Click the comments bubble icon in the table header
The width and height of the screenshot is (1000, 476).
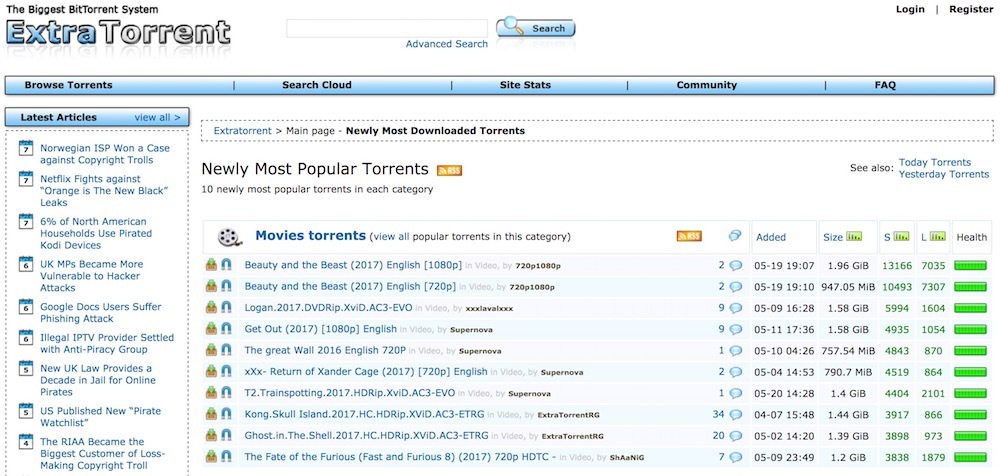pos(735,236)
